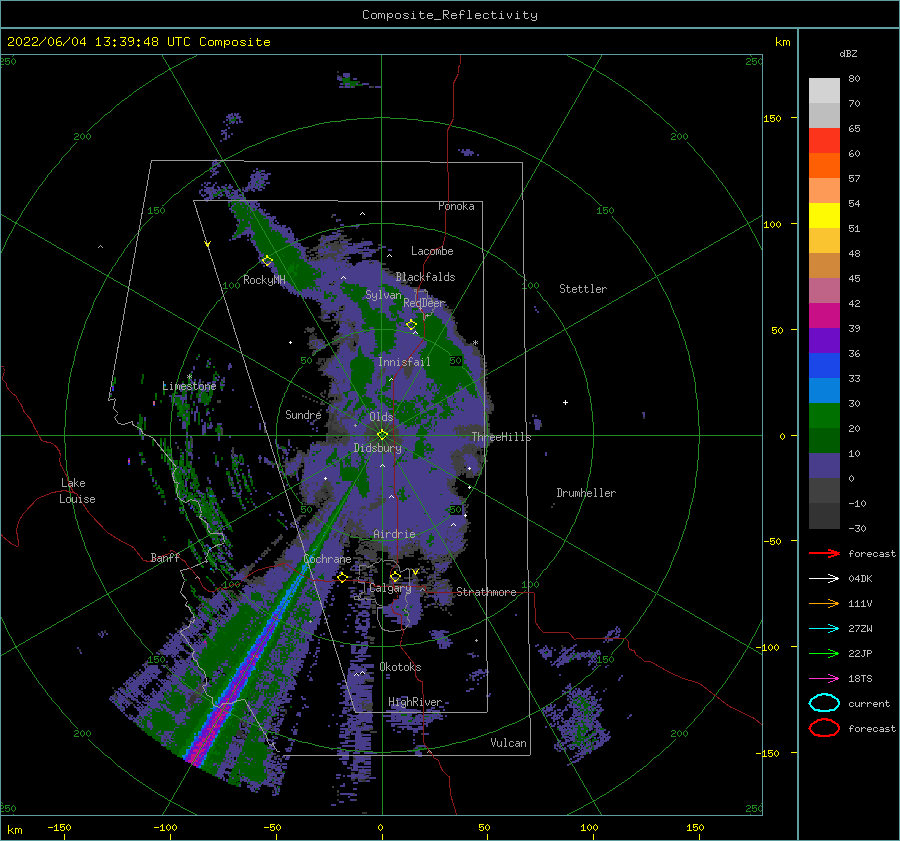Click the Strathmore city label
This screenshot has height=841, width=900.
(x=486, y=592)
